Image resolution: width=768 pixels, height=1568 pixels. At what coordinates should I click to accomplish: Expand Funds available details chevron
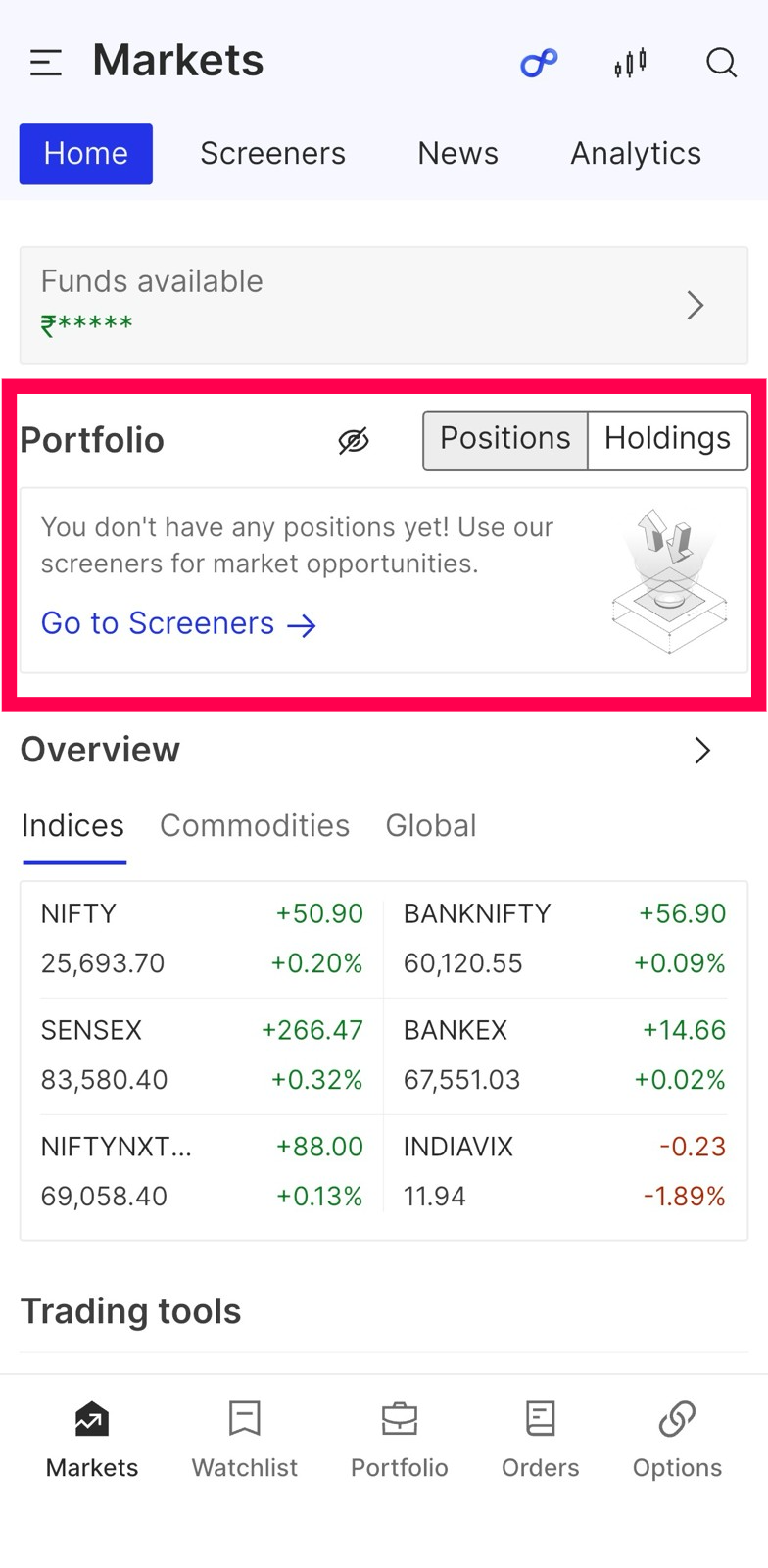pos(696,305)
